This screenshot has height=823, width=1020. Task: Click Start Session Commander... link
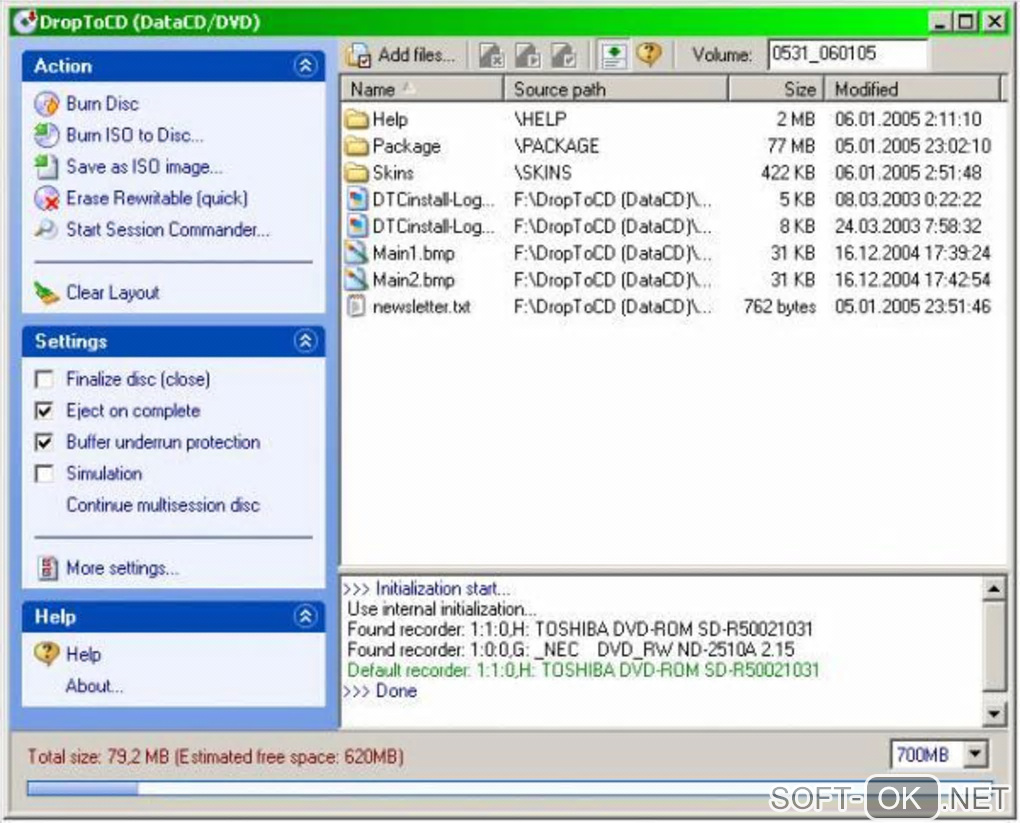click(168, 230)
